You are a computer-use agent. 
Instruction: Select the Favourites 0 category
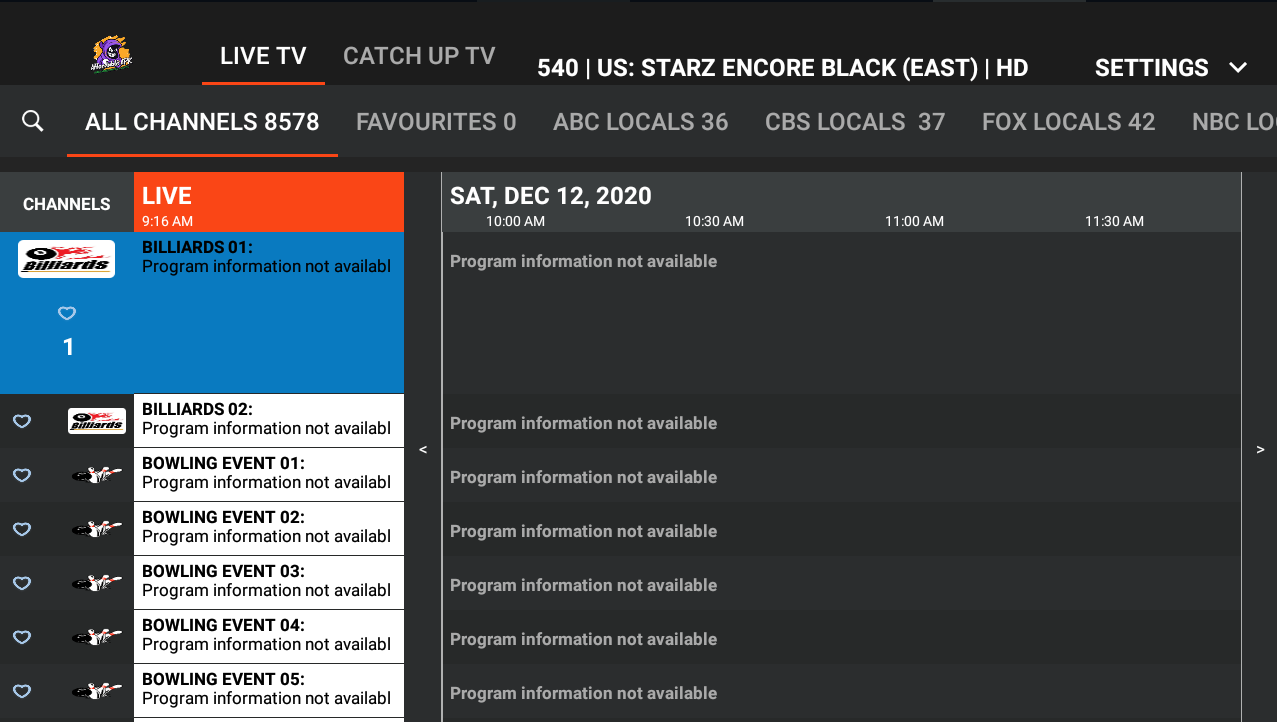(436, 122)
